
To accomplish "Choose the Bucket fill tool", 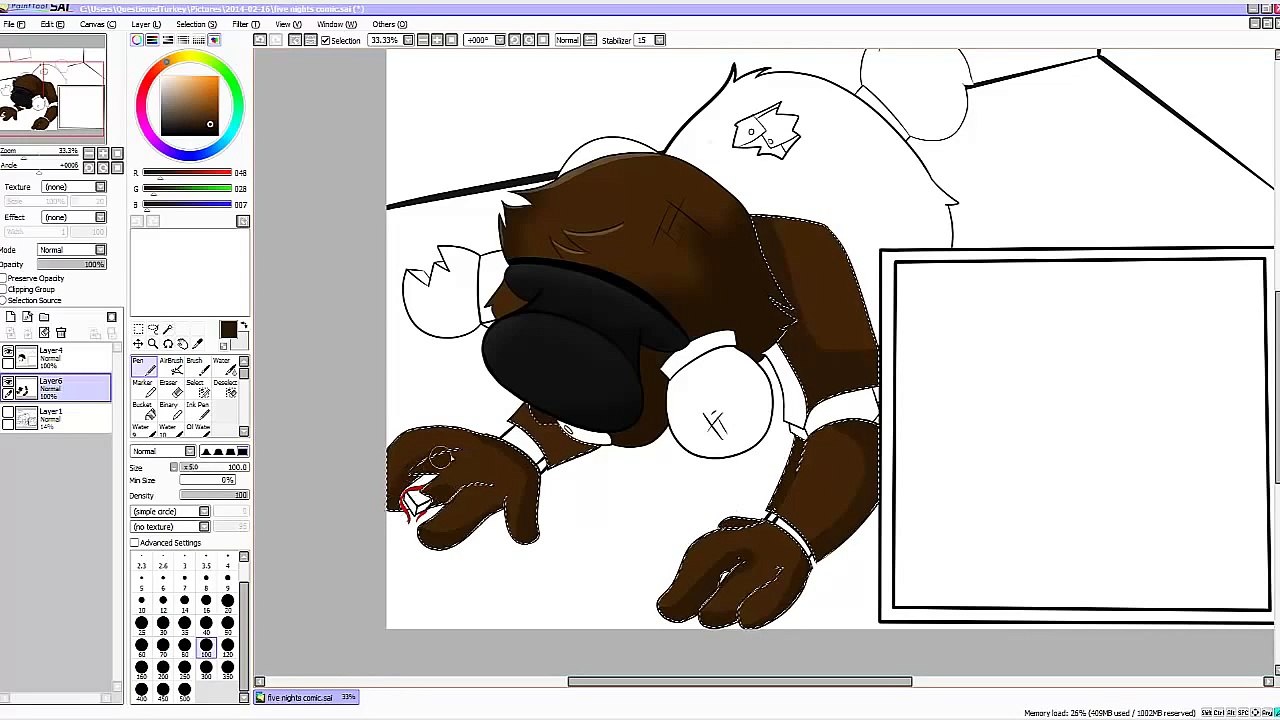I will coord(144,411).
